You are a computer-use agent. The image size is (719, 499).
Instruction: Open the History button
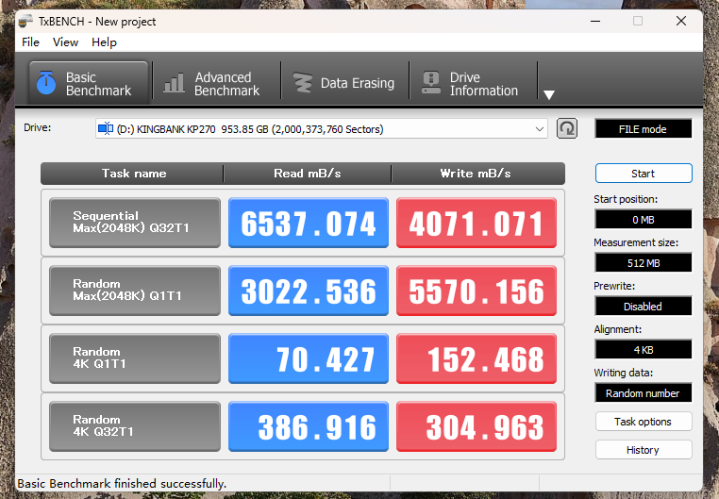[643, 450]
